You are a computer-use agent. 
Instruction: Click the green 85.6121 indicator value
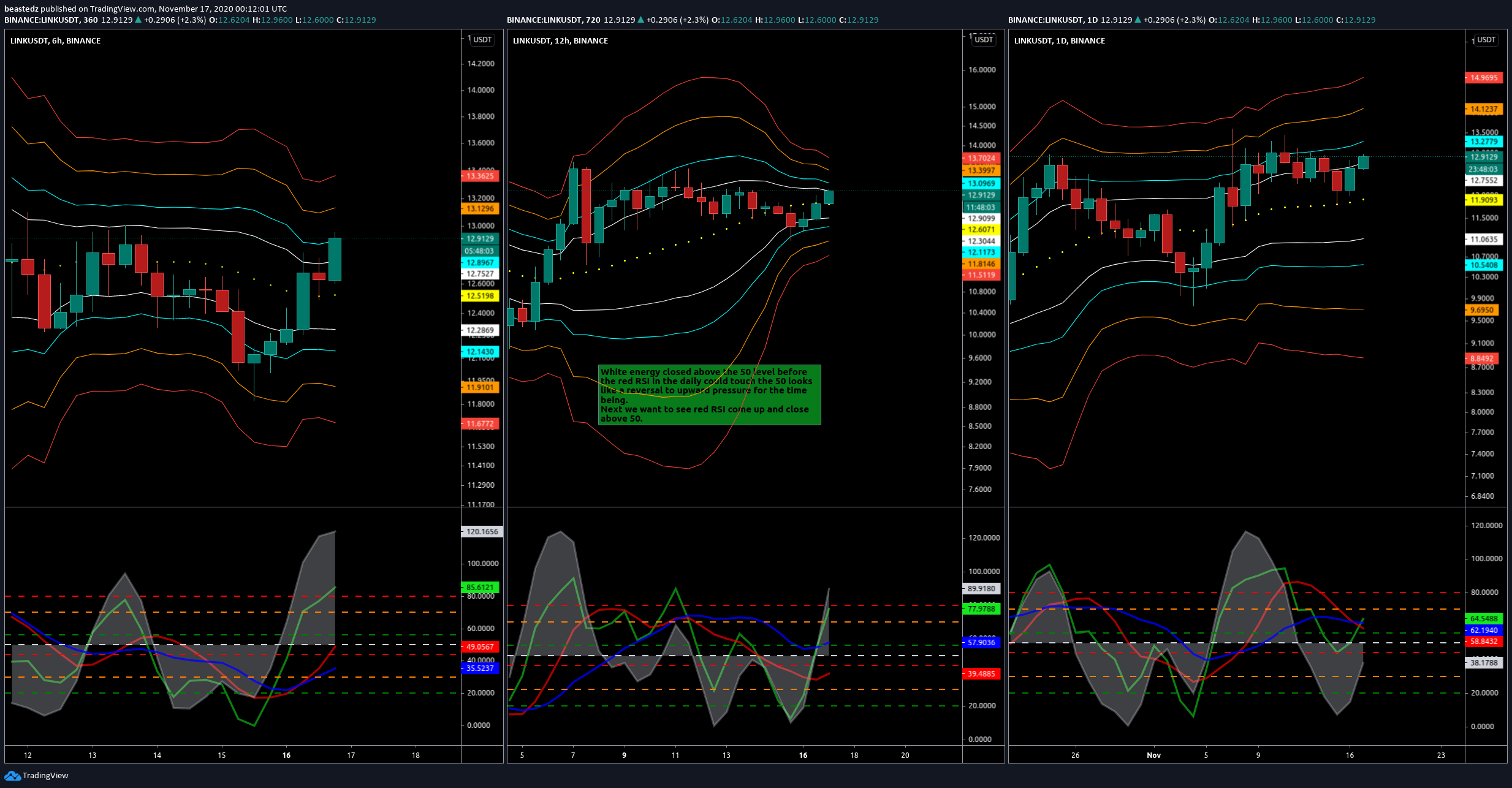[480, 587]
